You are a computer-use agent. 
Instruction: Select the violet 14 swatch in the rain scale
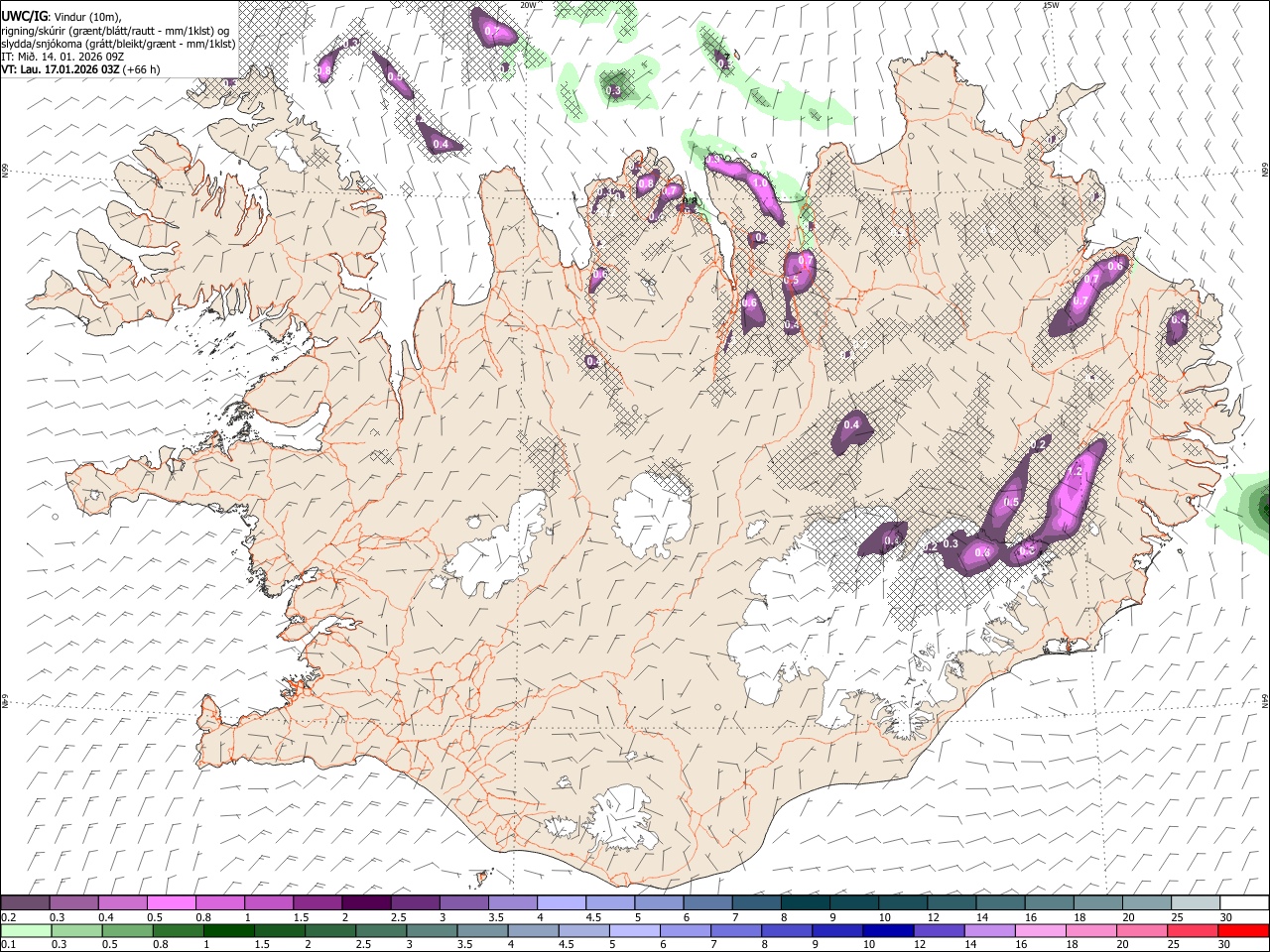(x=989, y=931)
